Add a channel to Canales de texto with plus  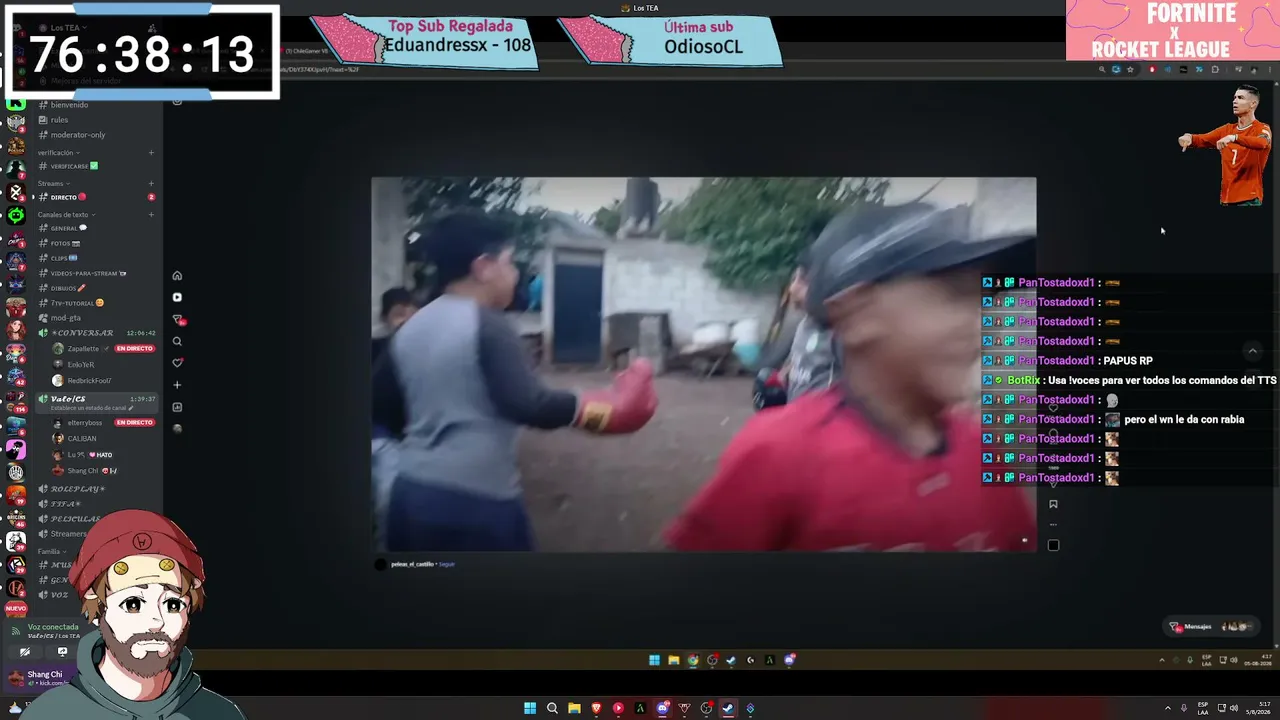pyautogui.click(x=151, y=215)
